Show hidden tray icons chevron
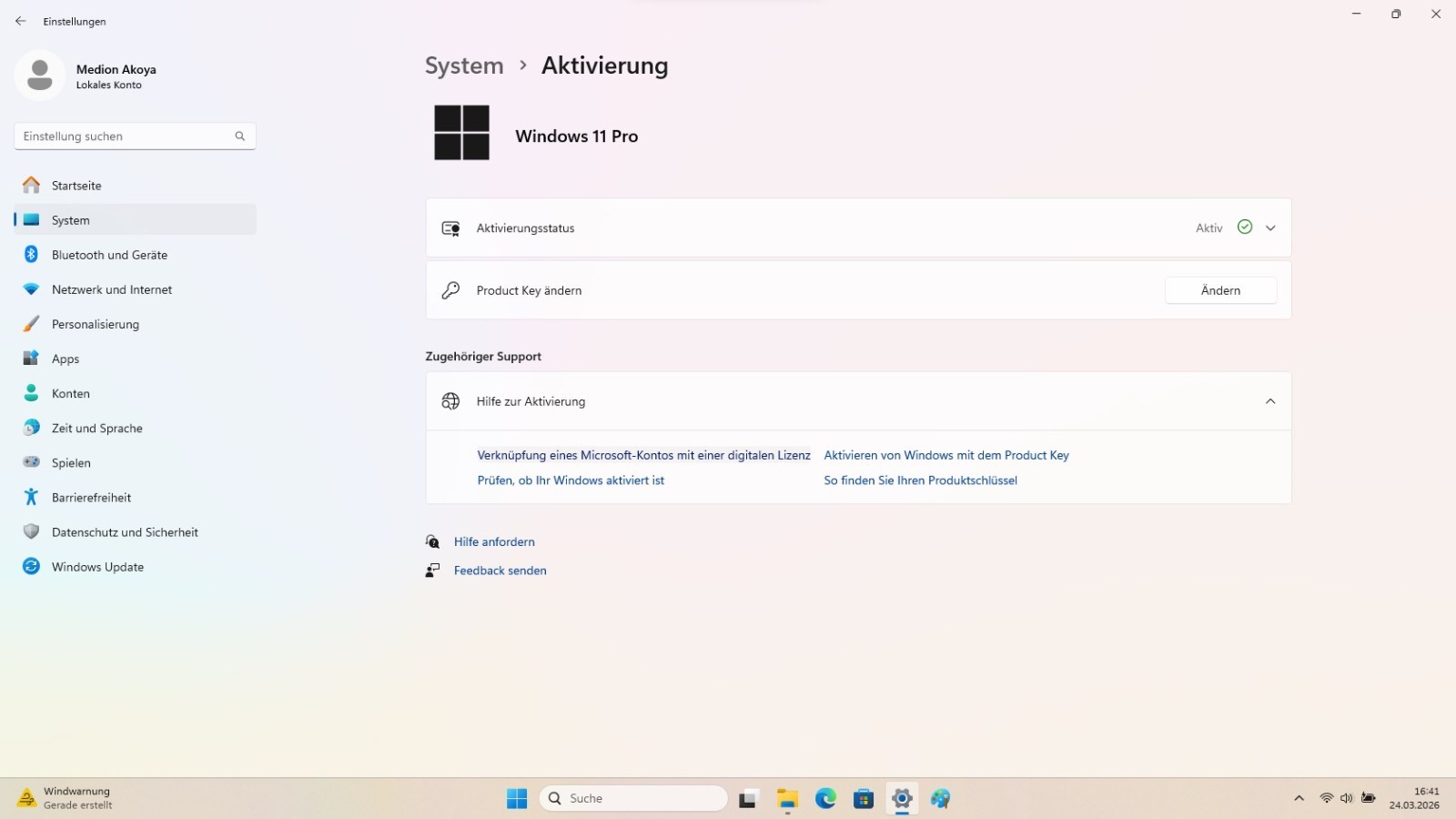The width and height of the screenshot is (1456, 819). [x=1299, y=798]
